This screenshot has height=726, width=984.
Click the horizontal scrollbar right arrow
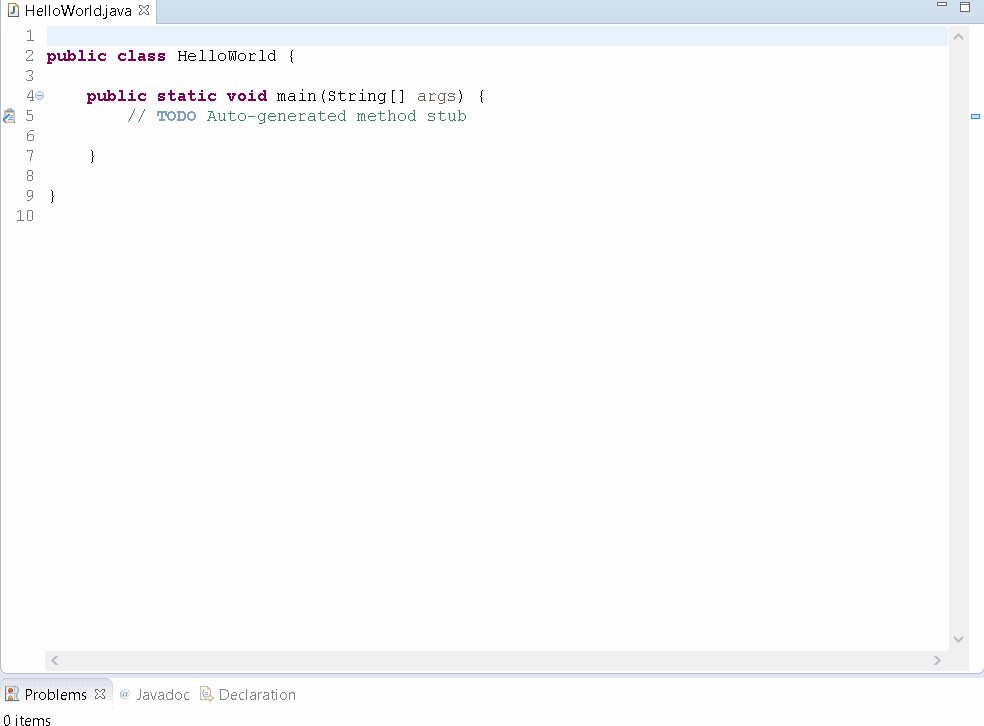click(x=937, y=660)
